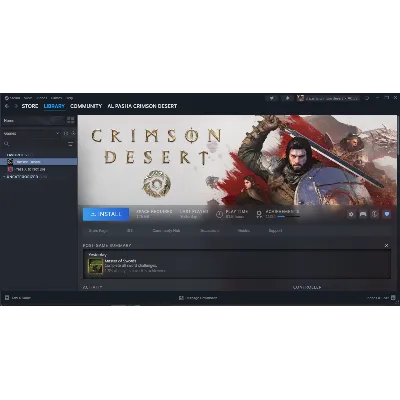
Task: Open the achievements trophy icon
Action: [x=259, y=214]
